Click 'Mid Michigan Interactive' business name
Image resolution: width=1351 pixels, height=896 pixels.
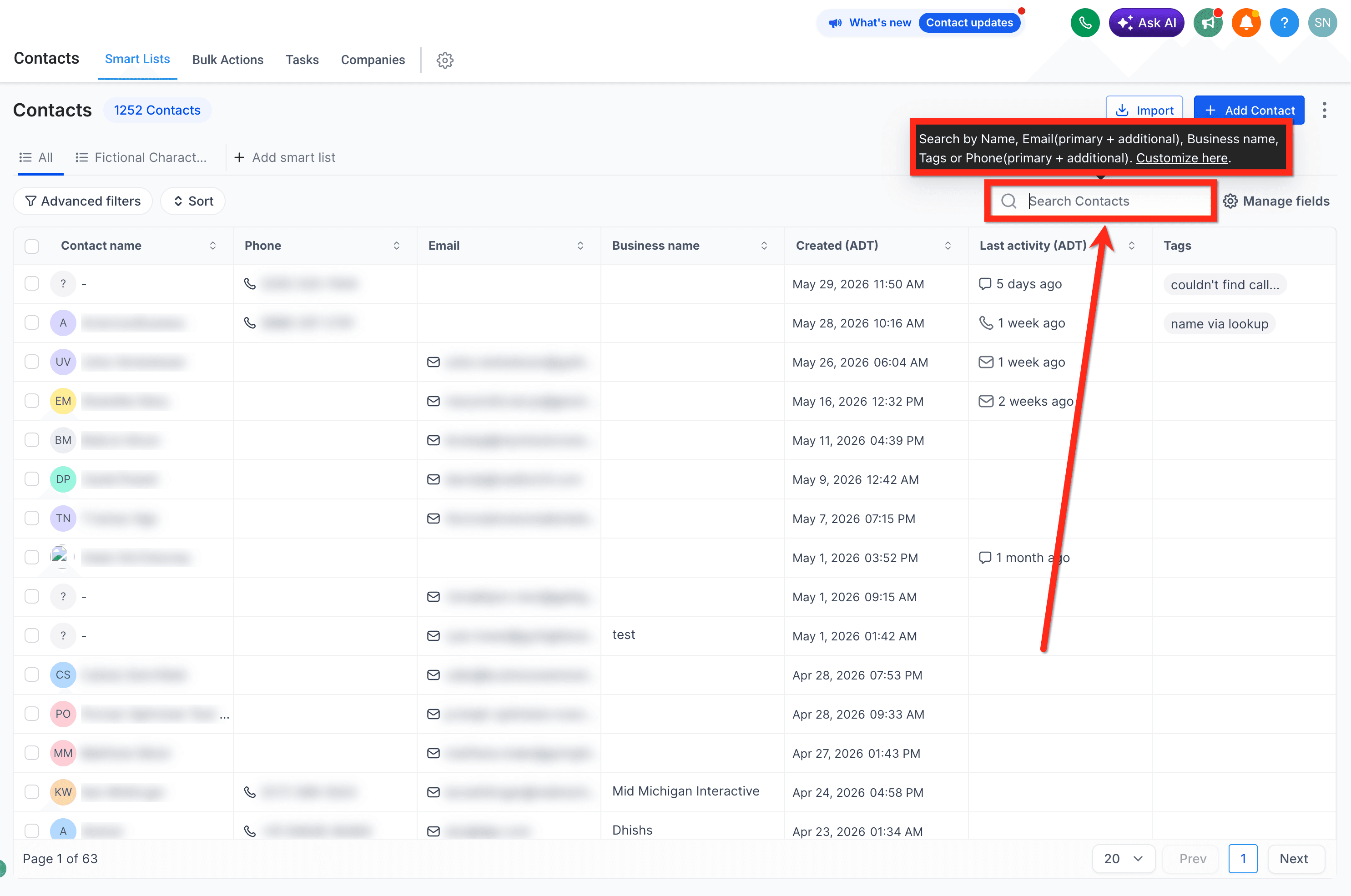(685, 791)
